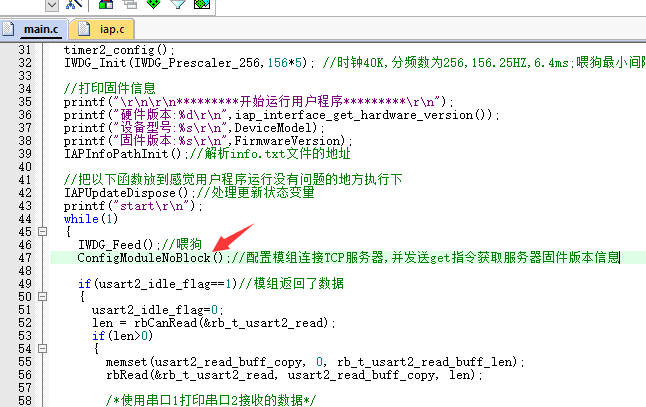The height and width of the screenshot is (407, 646).
Task: Click the printf with 硬件版本 string
Action: [281, 115]
